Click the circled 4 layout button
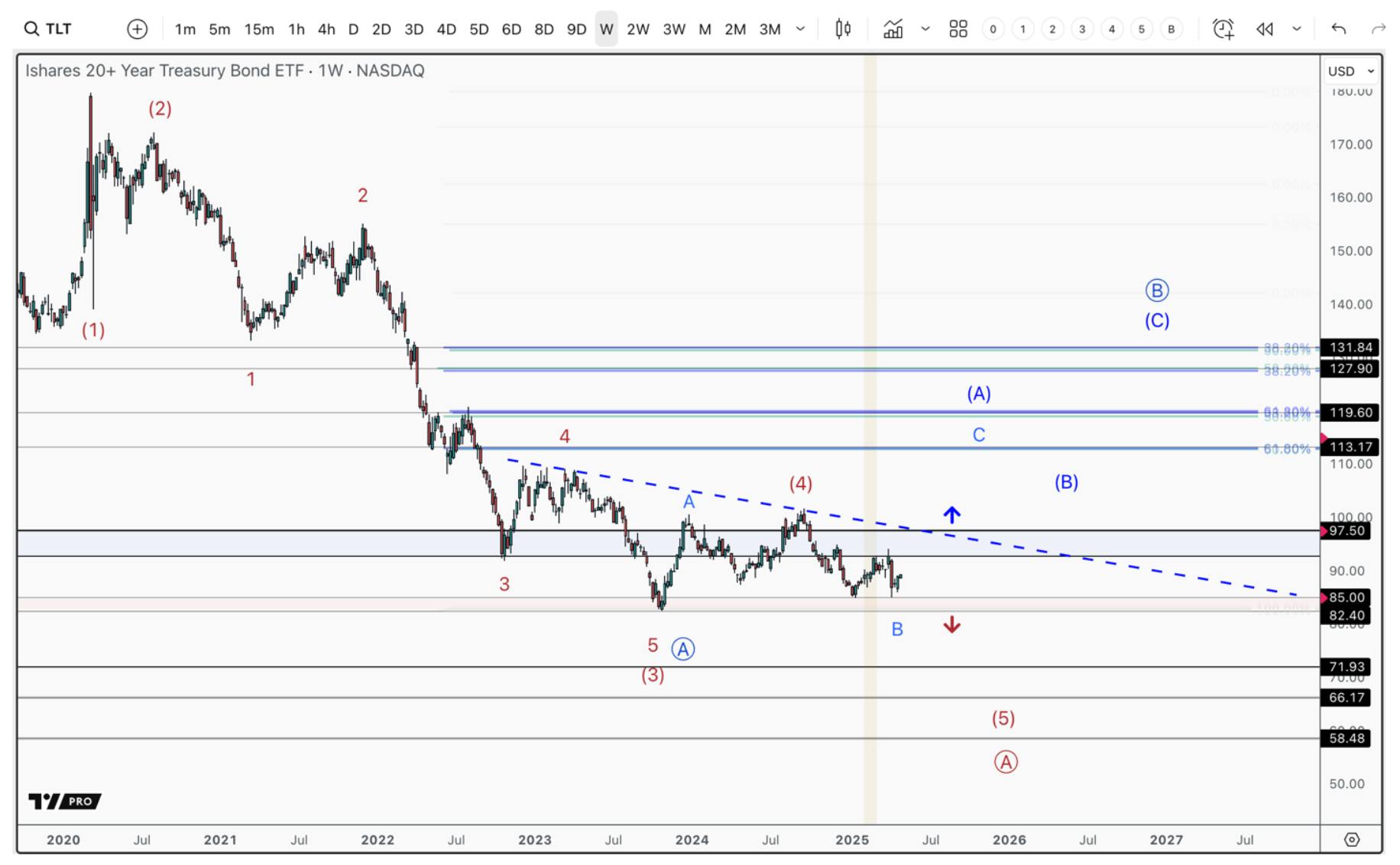The height and width of the screenshot is (865, 1400). (x=1112, y=29)
